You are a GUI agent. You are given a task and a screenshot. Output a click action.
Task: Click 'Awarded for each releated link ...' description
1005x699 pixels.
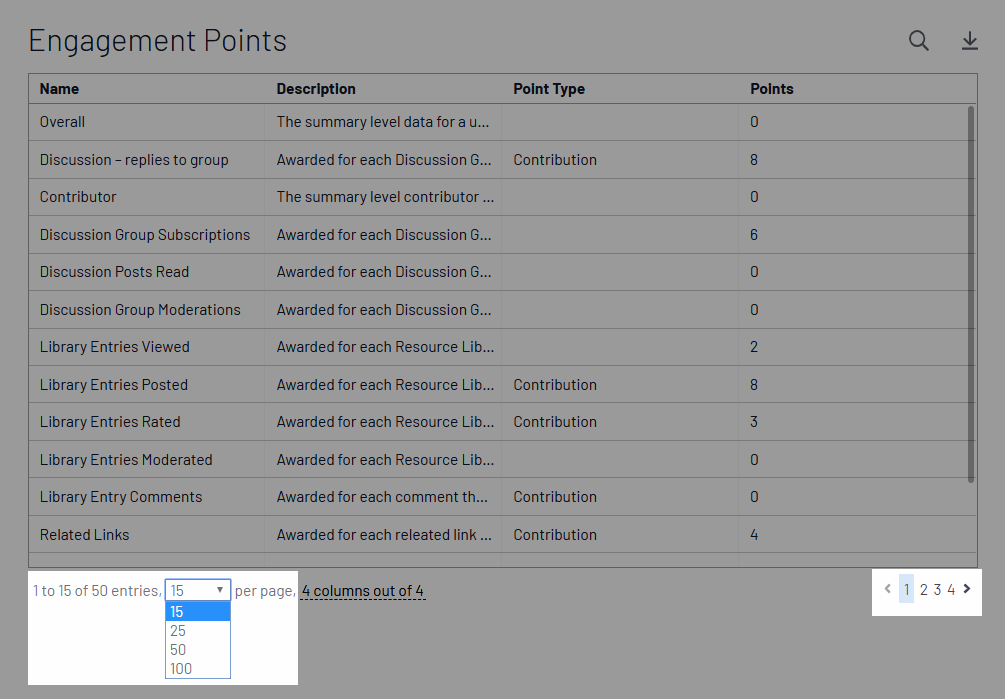(x=384, y=534)
